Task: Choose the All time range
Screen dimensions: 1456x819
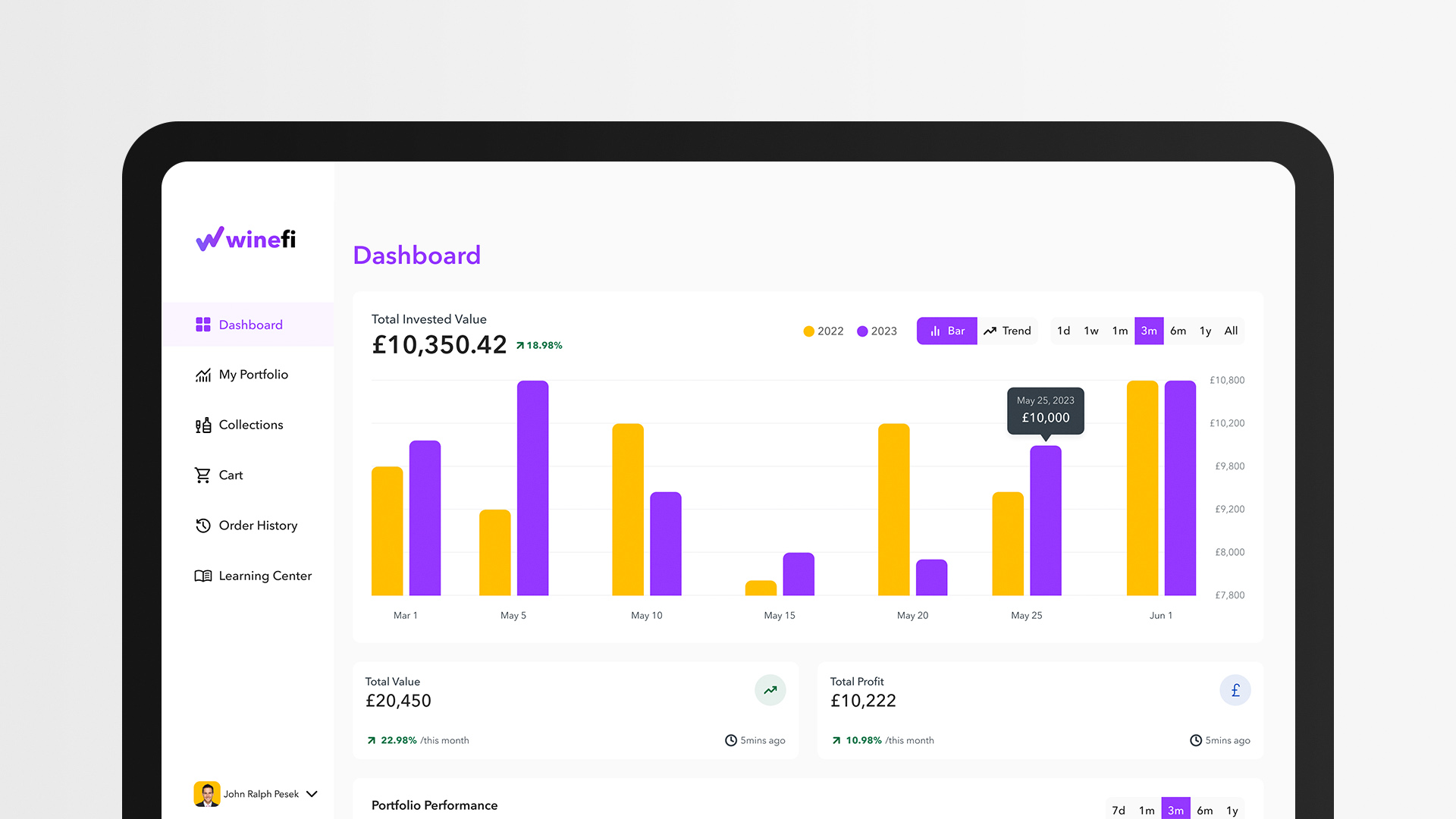Action: pyautogui.click(x=1231, y=331)
